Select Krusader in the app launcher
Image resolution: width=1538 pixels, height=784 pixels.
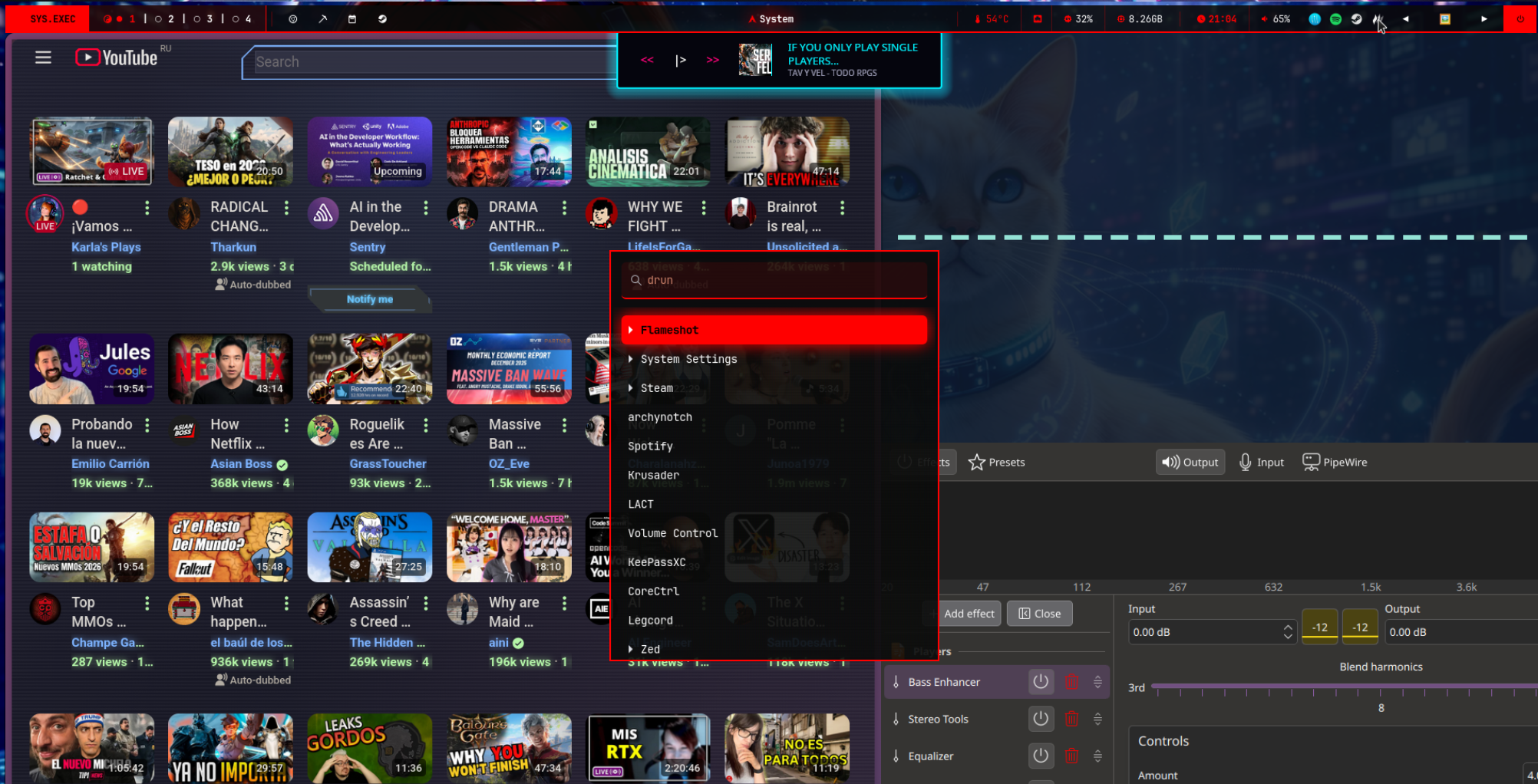coord(653,475)
